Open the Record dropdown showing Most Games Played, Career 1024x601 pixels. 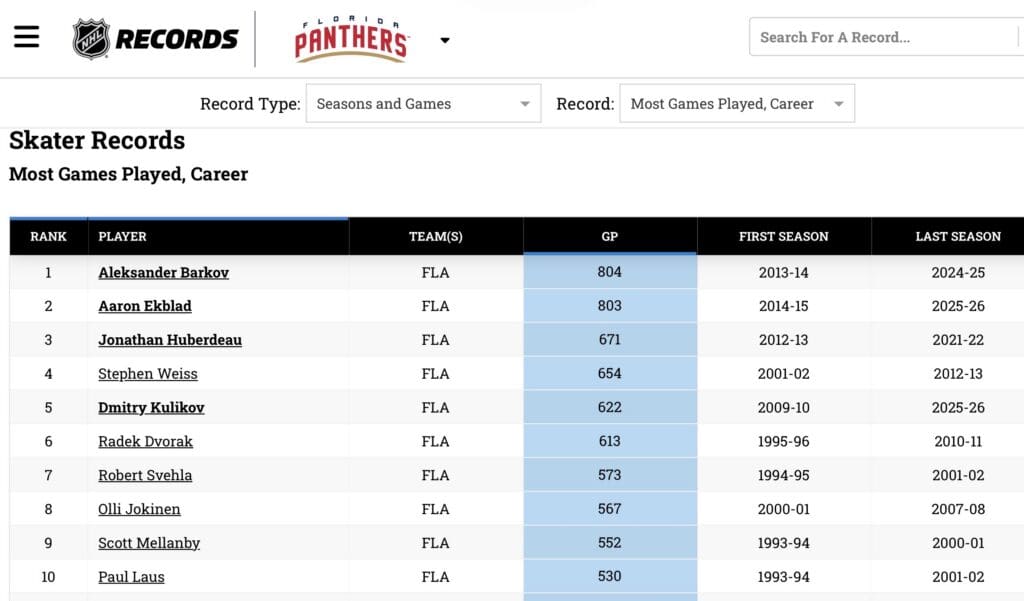point(737,103)
